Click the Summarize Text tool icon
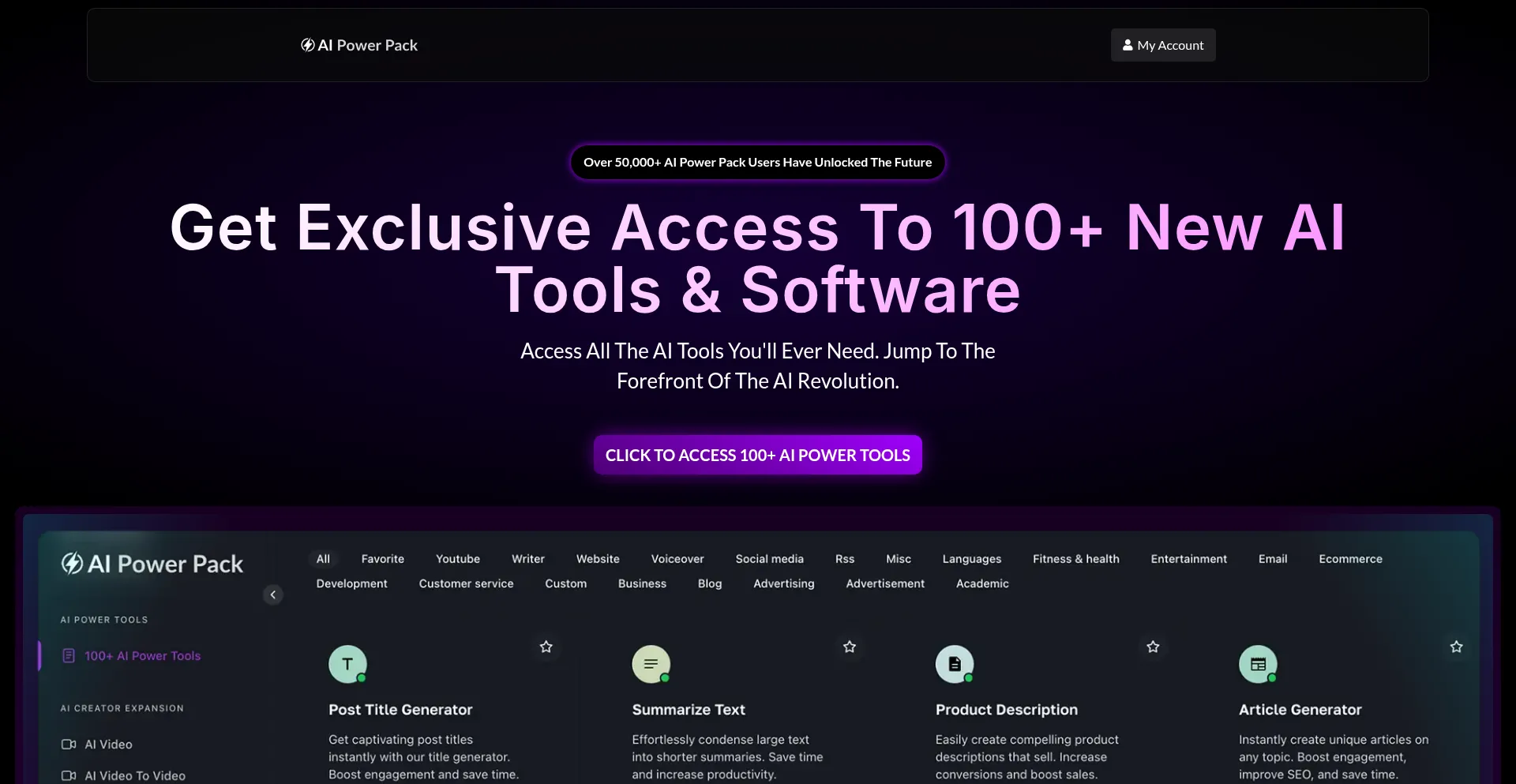1516x784 pixels. (651, 664)
